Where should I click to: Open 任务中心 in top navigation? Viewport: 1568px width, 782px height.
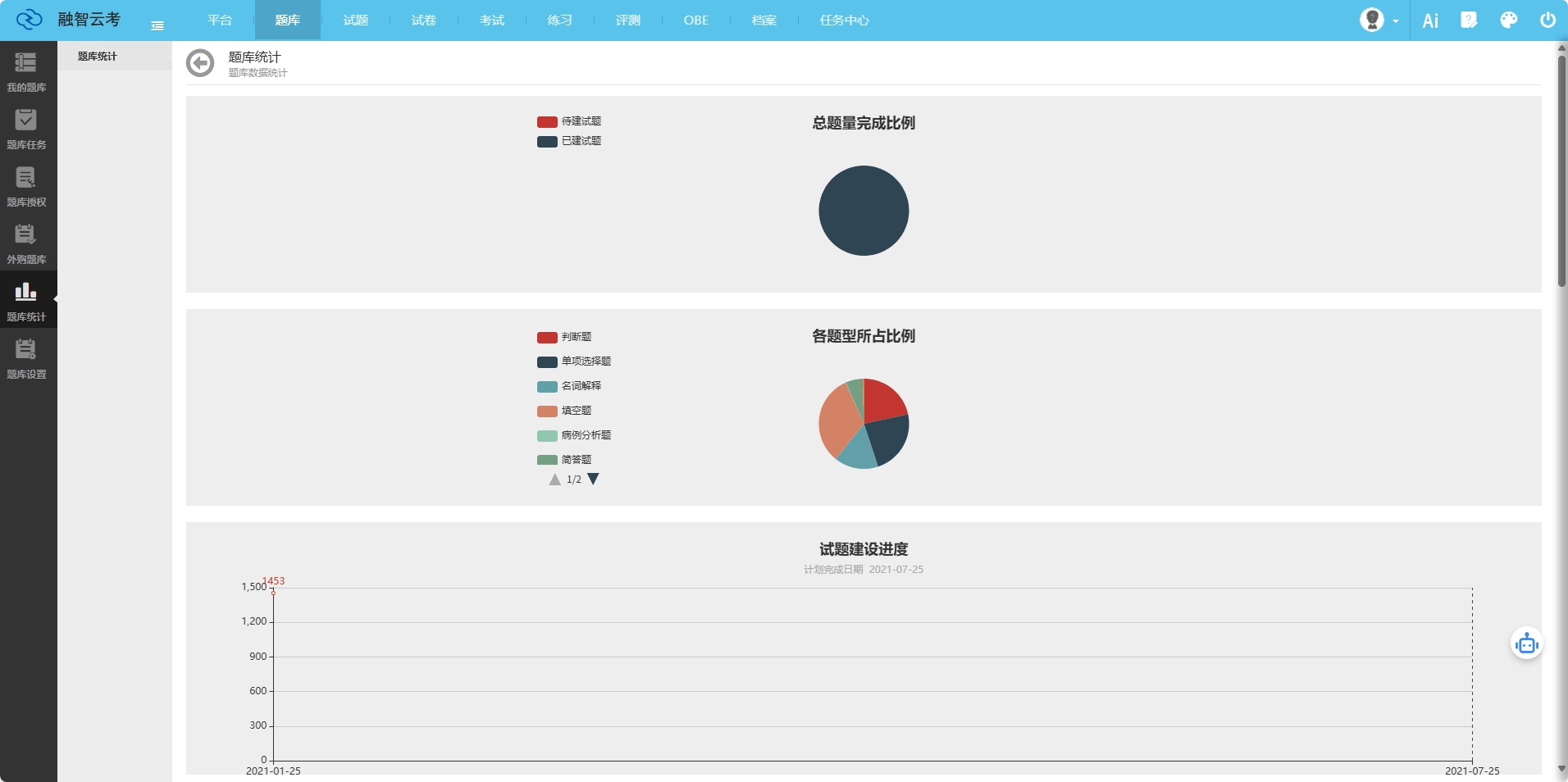(x=844, y=20)
